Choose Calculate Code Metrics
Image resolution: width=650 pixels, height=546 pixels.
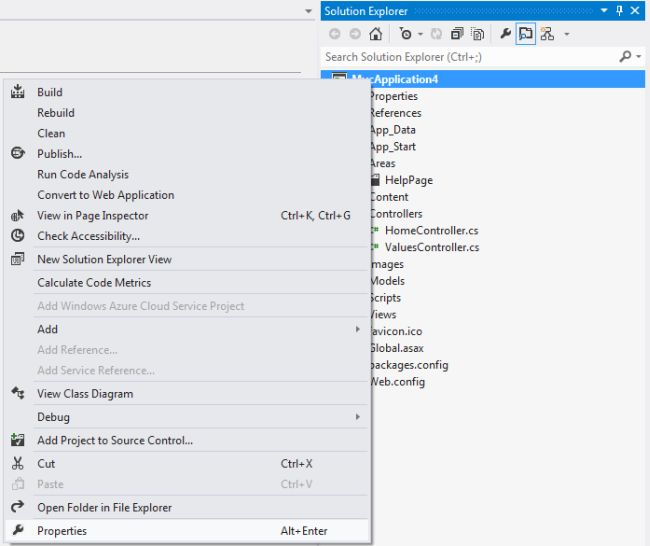coord(187,283)
